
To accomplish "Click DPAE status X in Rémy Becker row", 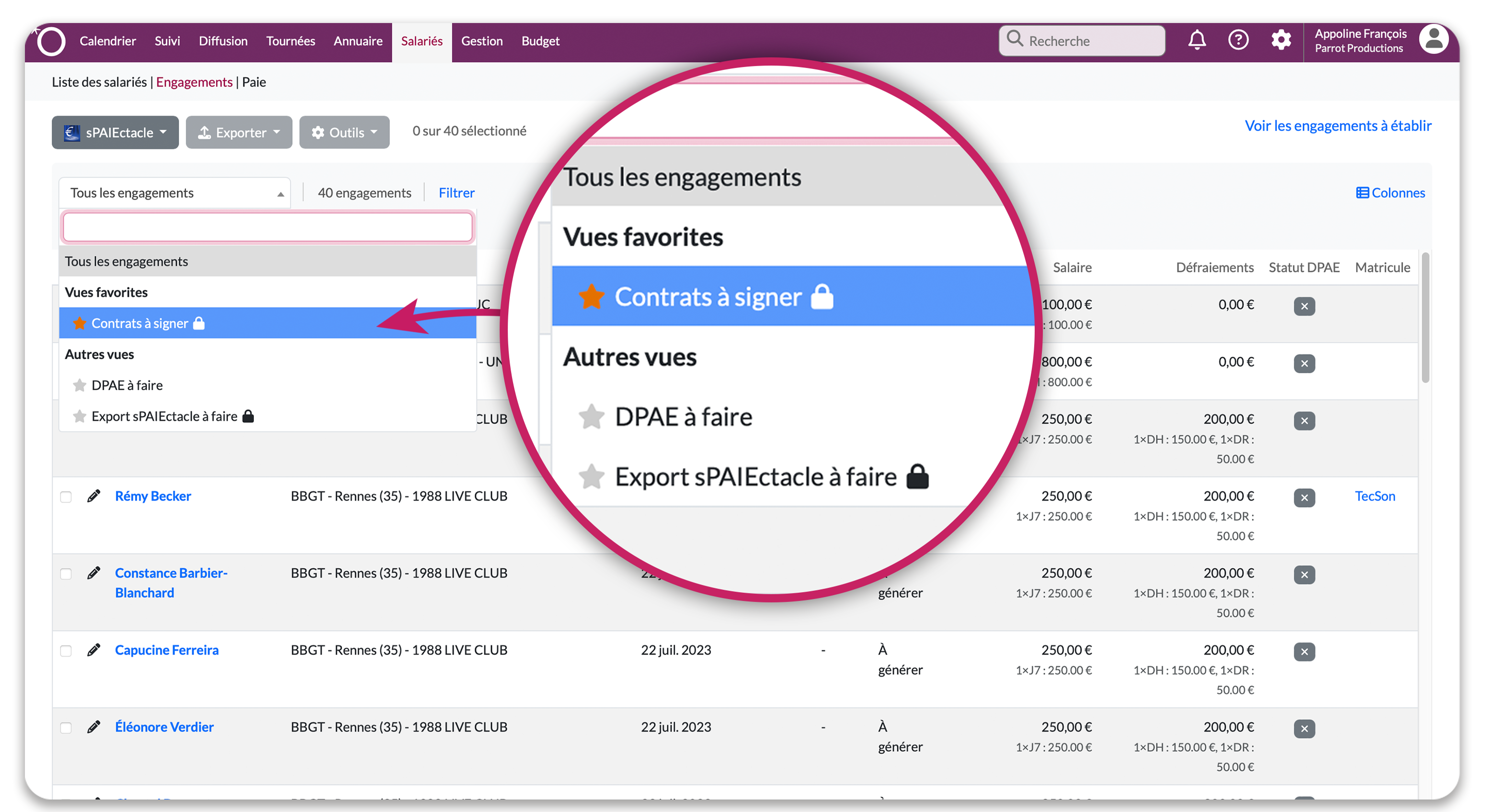I will [1304, 498].
